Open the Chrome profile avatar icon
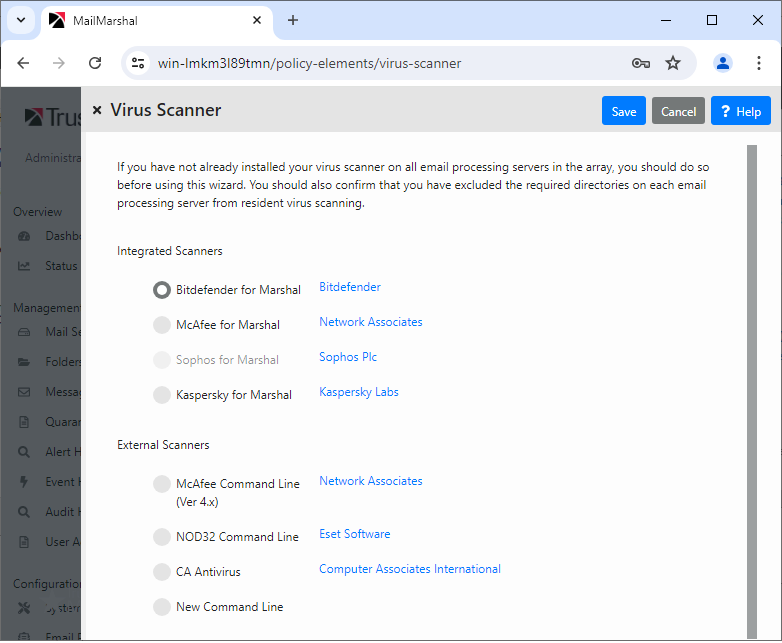This screenshot has width=782, height=643. pyautogui.click(x=722, y=63)
